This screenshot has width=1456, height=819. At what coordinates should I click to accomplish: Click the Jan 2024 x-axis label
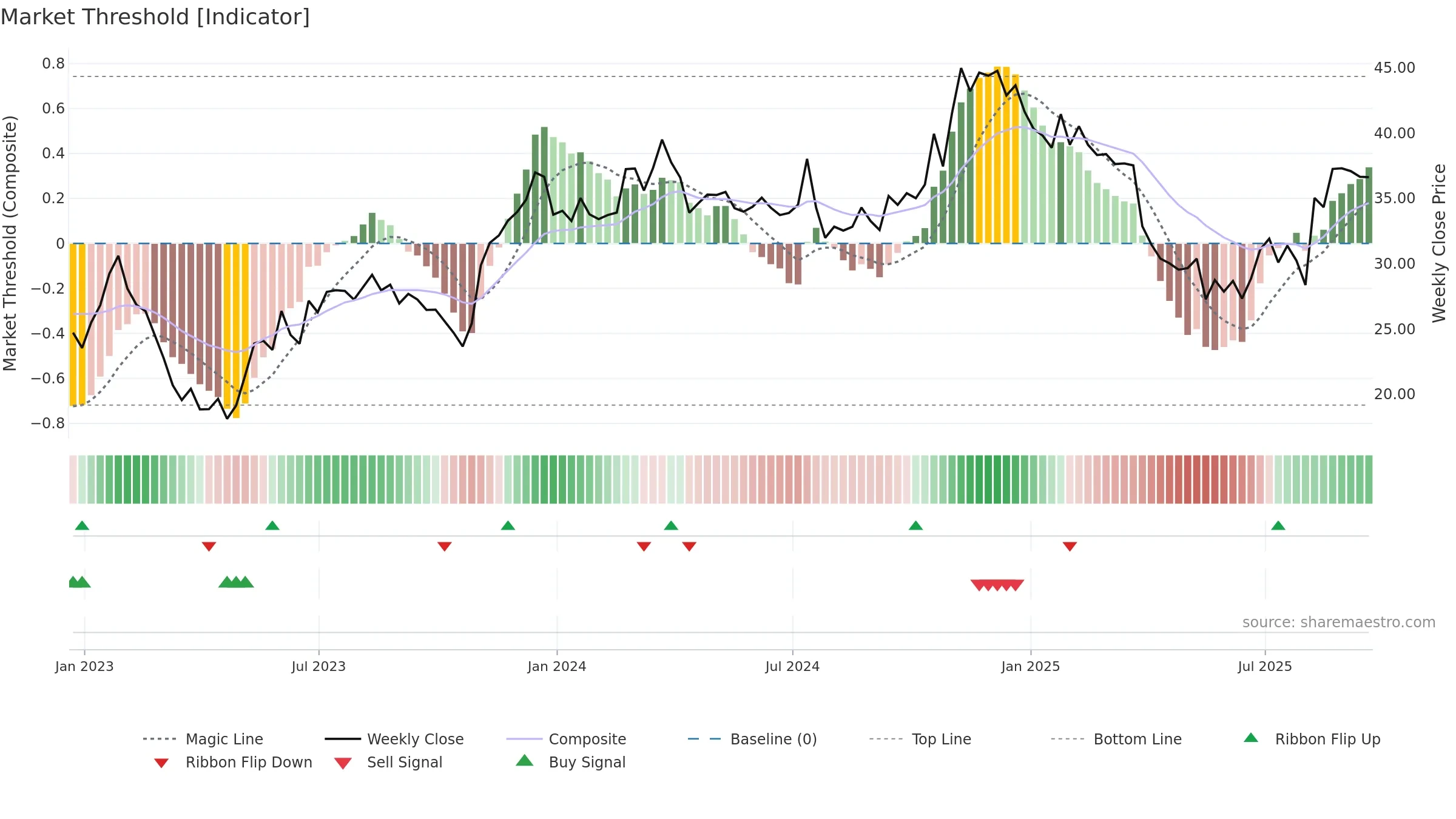point(557,666)
